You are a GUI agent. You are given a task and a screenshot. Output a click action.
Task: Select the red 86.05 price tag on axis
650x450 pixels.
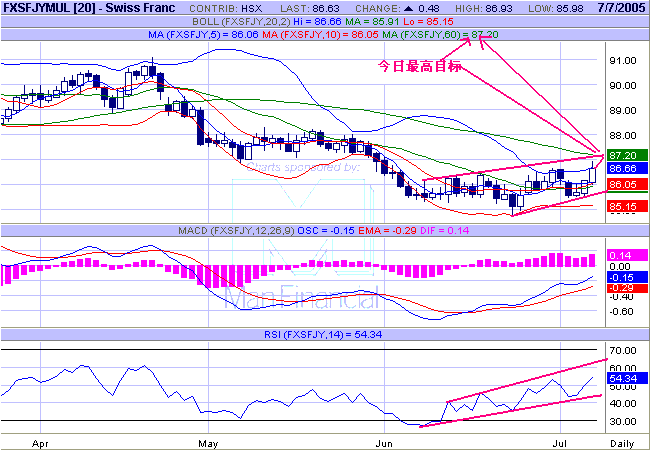point(627,184)
